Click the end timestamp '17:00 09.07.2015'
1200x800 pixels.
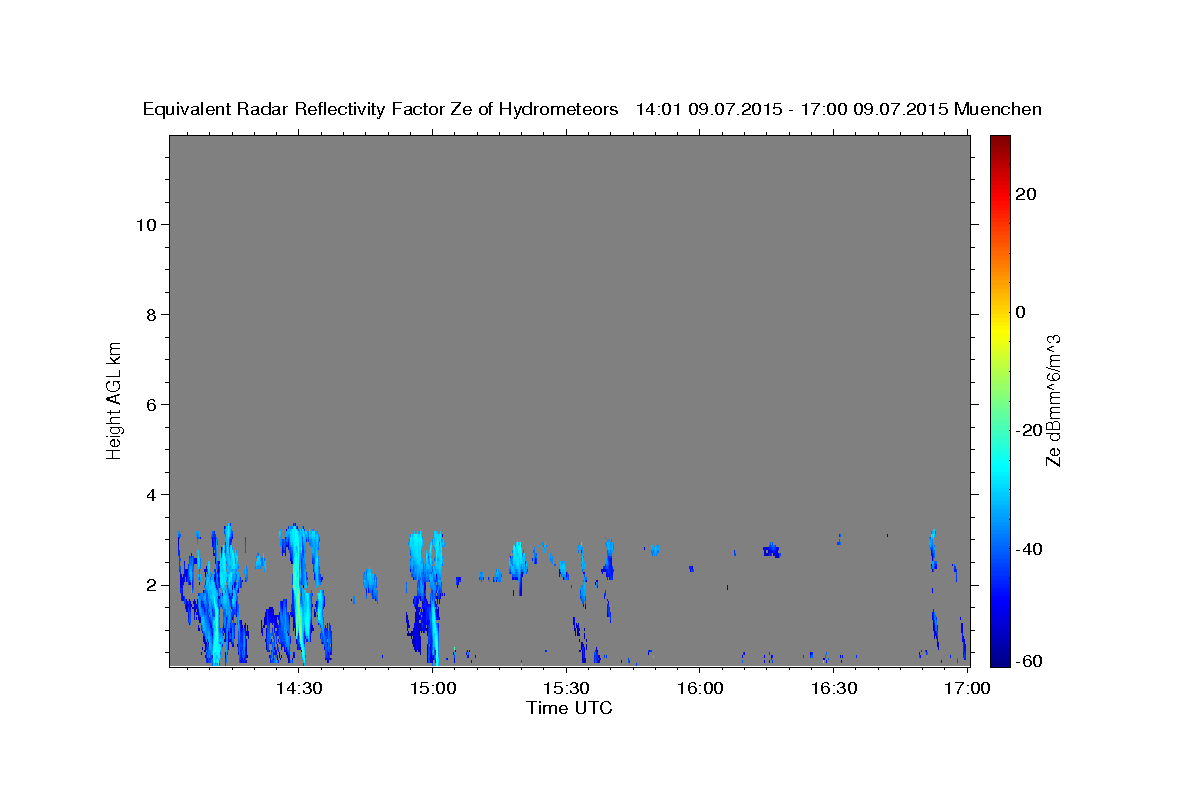877,109
